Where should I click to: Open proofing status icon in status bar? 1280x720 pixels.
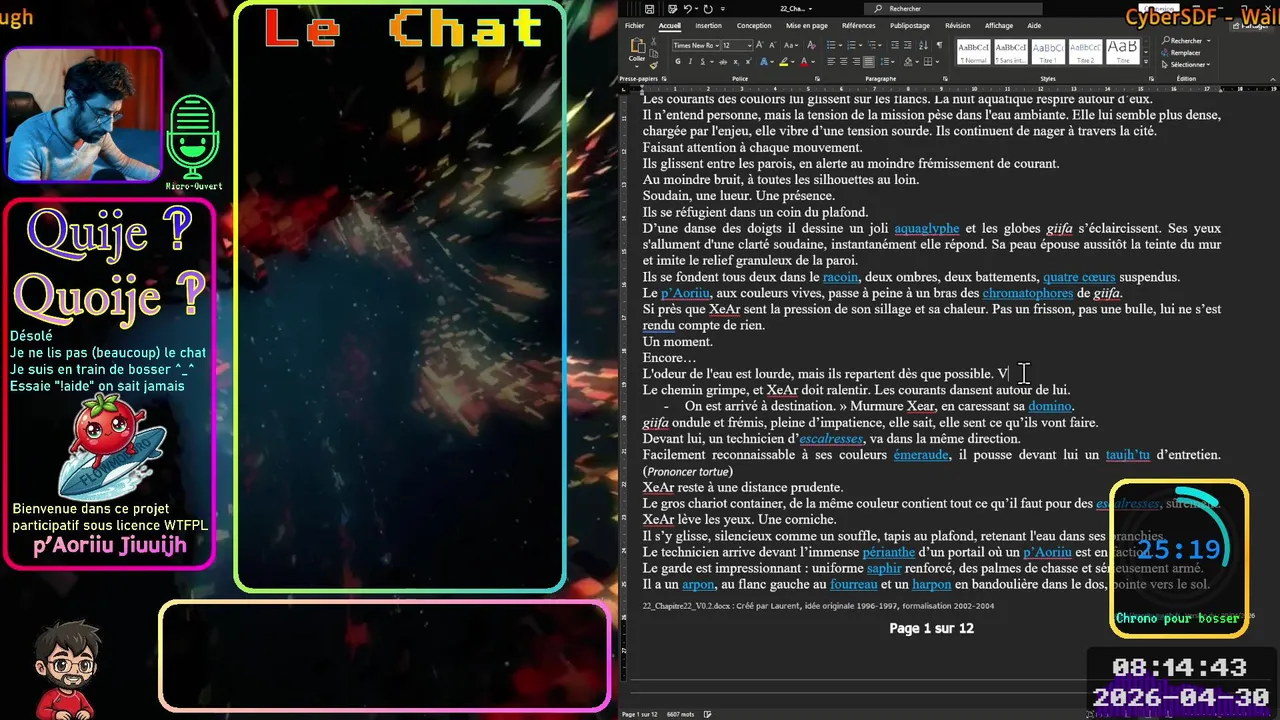707,714
